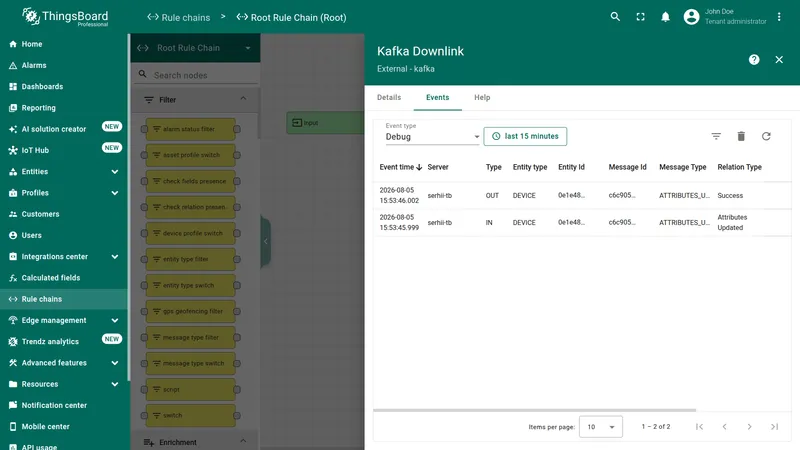Click horizontal scrollbar of events table
800x450 pixels.
pyautogui.click(x=534, y=410)
